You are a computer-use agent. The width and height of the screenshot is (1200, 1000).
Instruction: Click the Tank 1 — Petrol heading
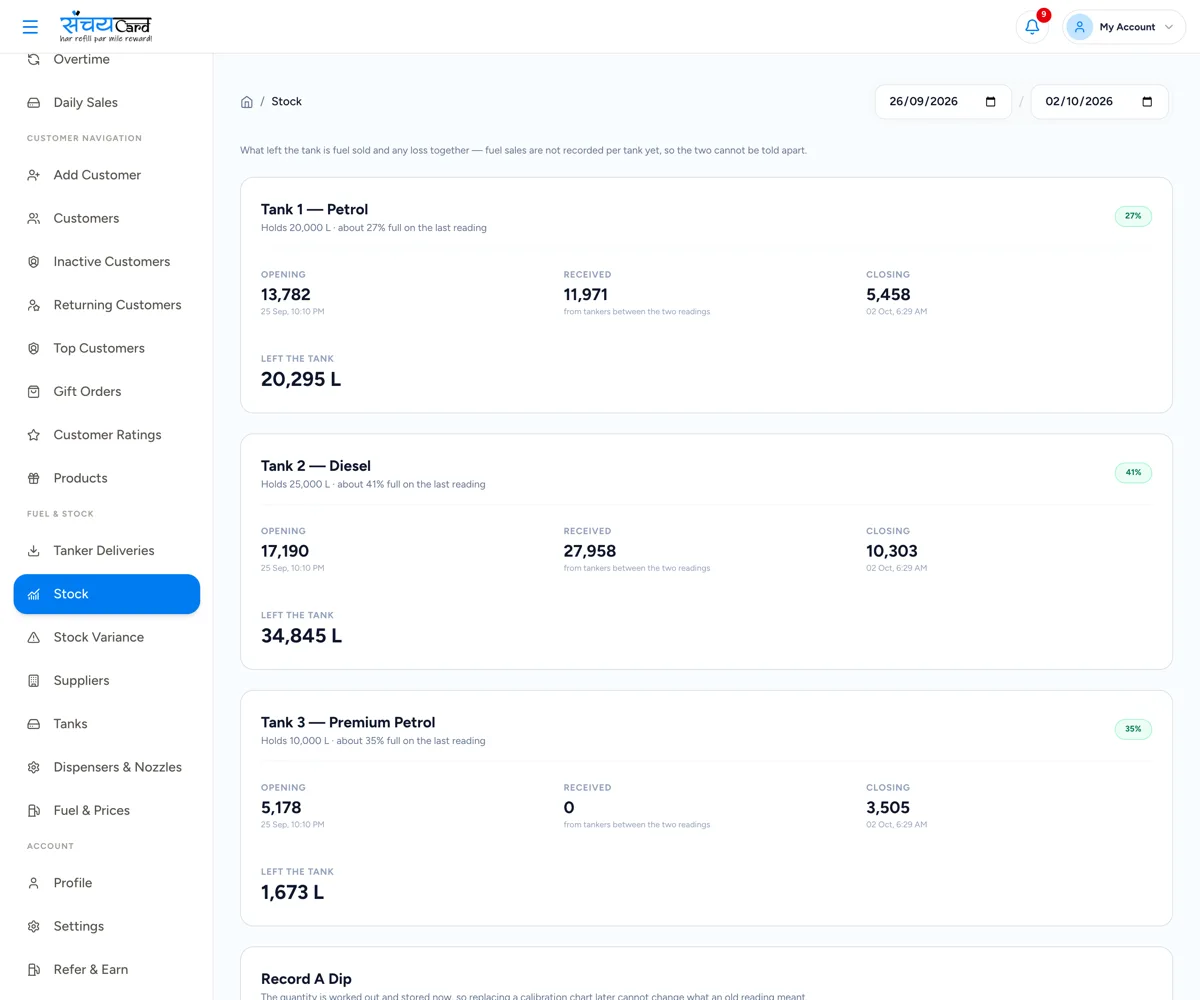(314, 209)
